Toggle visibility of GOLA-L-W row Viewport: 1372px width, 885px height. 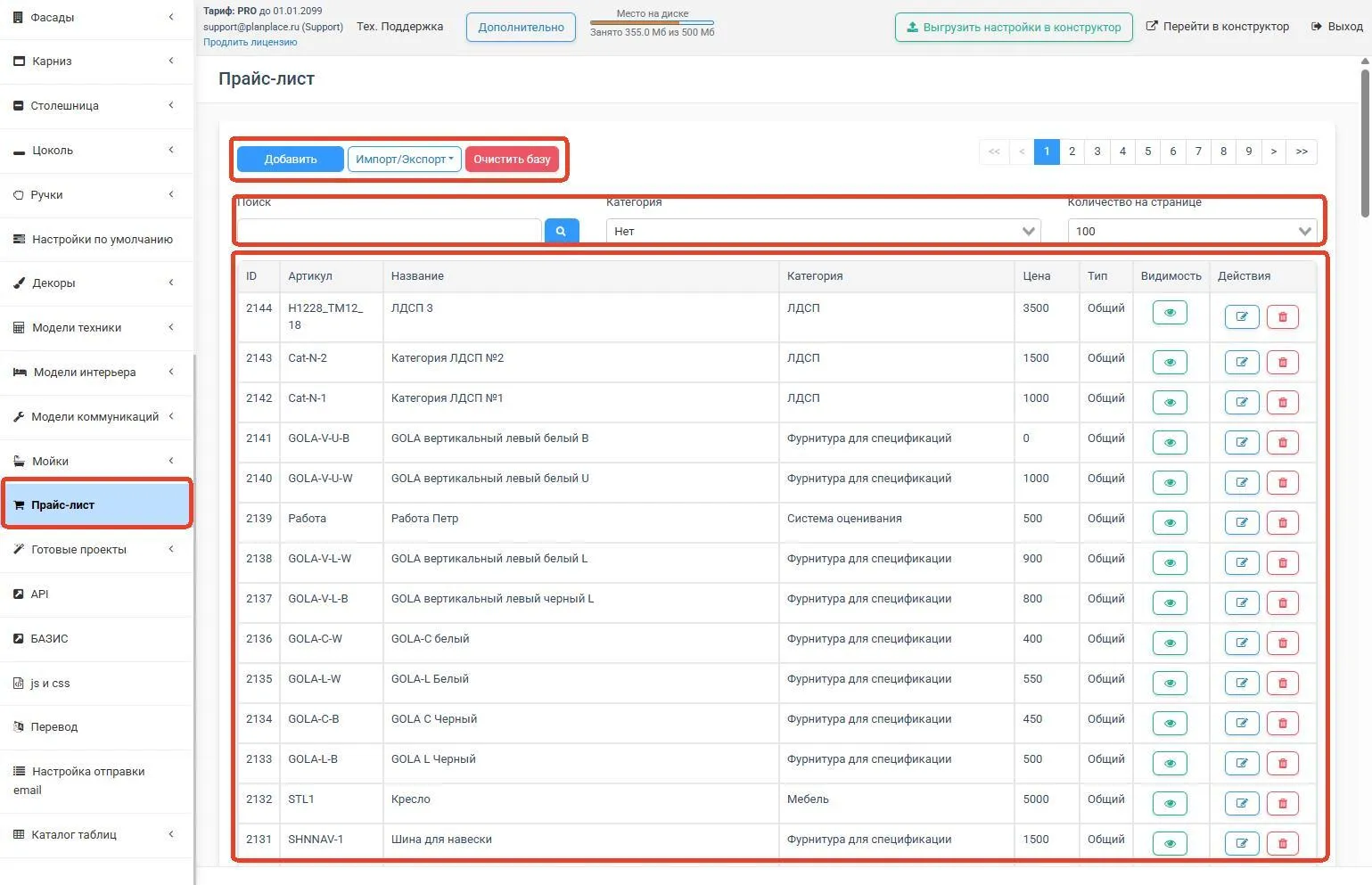coord(1170,683)
